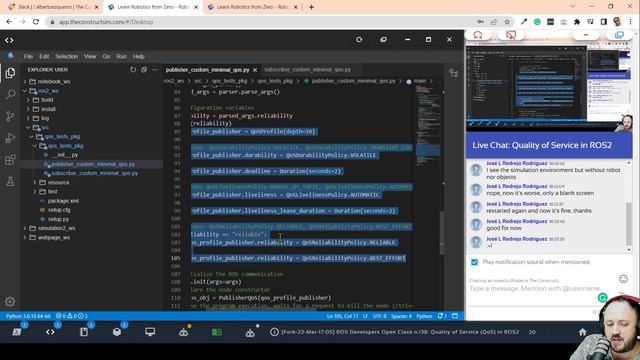The width and height of the screenshot is (640, 360).
Task: Toggle Play notification sound when mentioned checkbox
Action: click(x=474, y=262)
